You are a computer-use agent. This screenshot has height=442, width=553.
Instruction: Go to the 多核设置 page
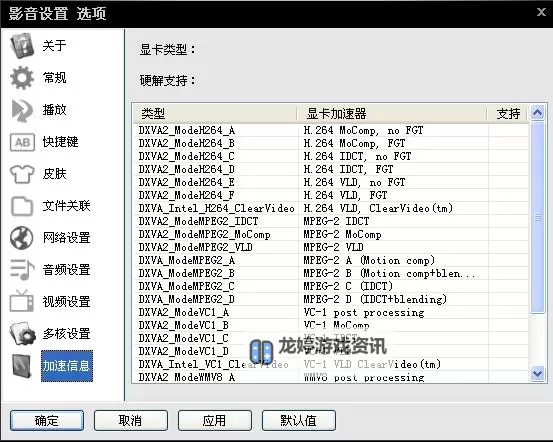point(66,334)
